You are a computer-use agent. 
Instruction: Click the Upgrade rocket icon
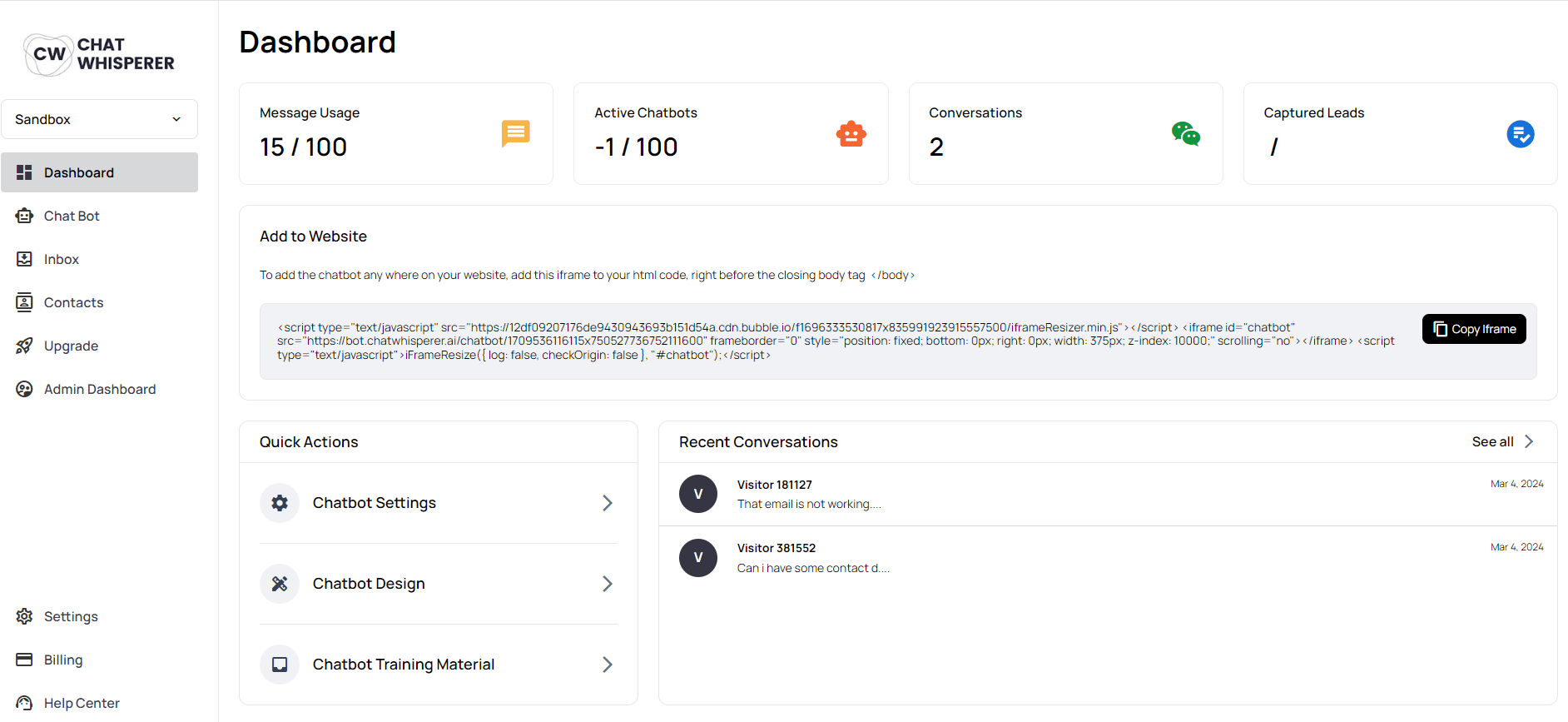(24, 346)
